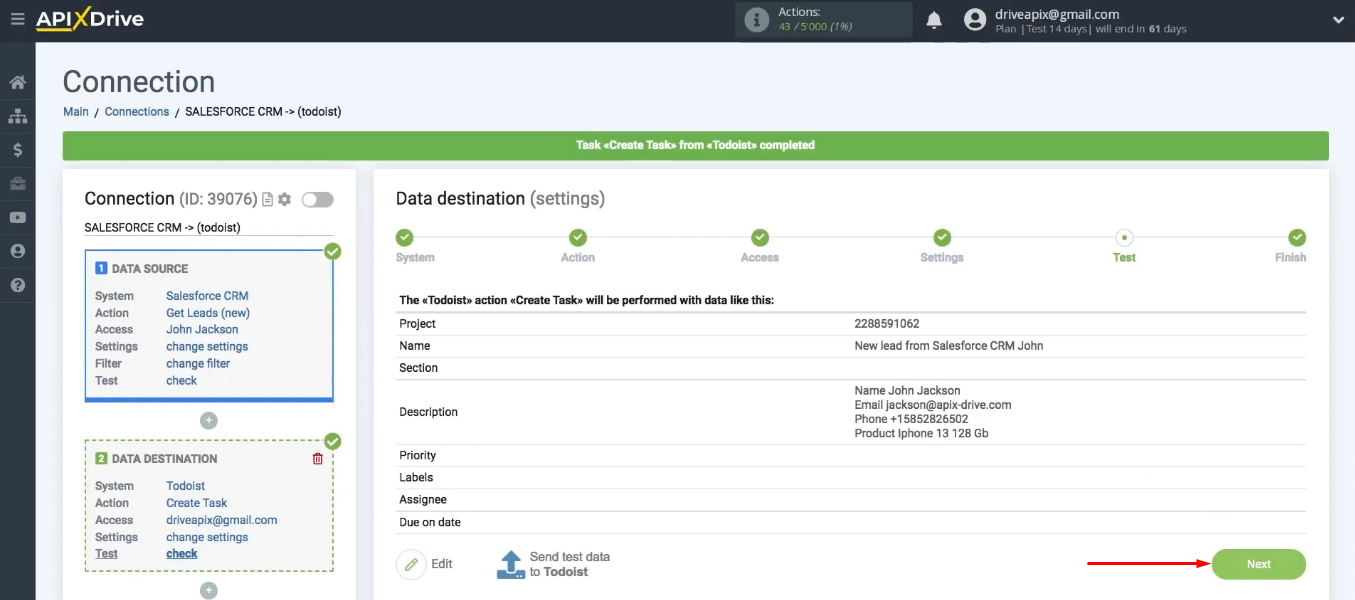Enable the connection using the toggle switch
The width and height of the screenshot is (1355, 600).
(317, 199)
